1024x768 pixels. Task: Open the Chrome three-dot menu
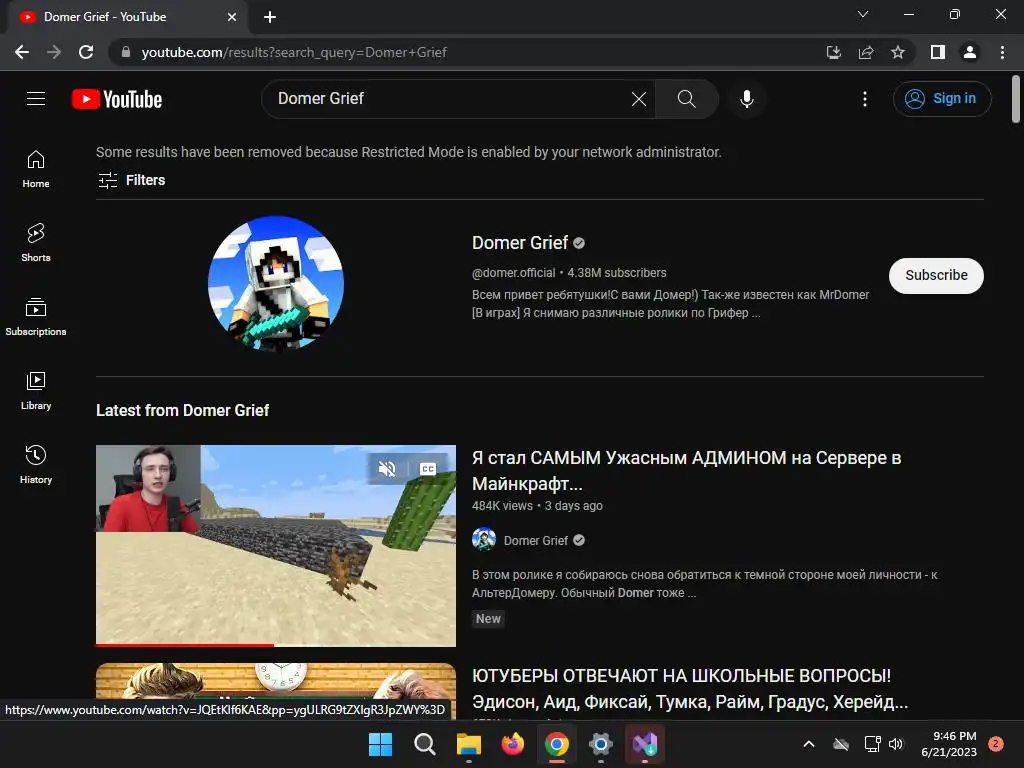click(x=1002, y=52)
